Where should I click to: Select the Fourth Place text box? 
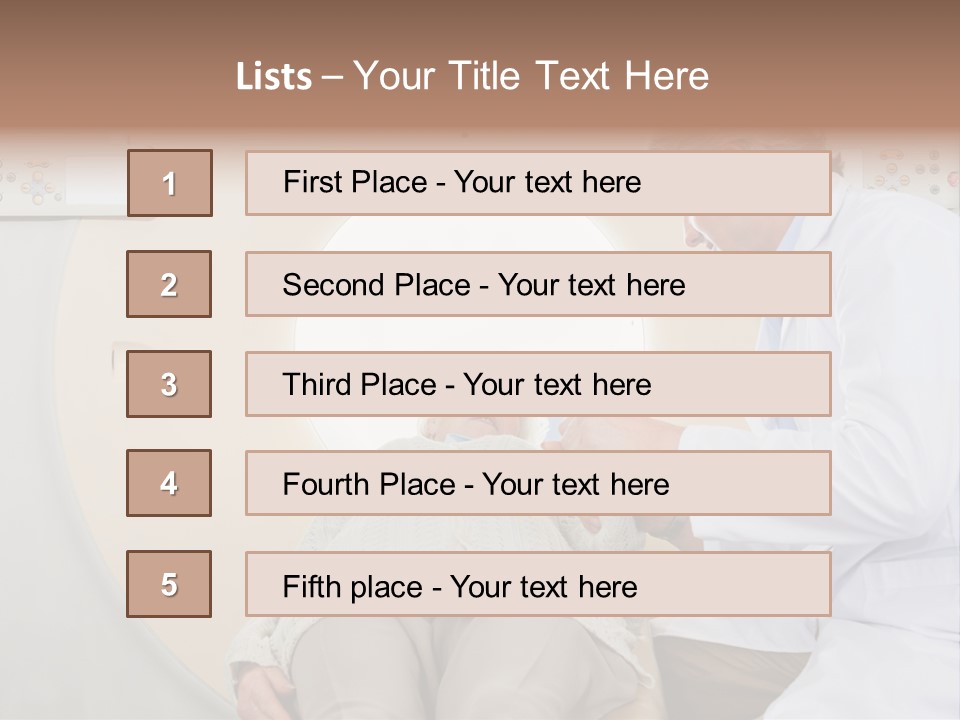pyautogui.click(x=538, y=484)
